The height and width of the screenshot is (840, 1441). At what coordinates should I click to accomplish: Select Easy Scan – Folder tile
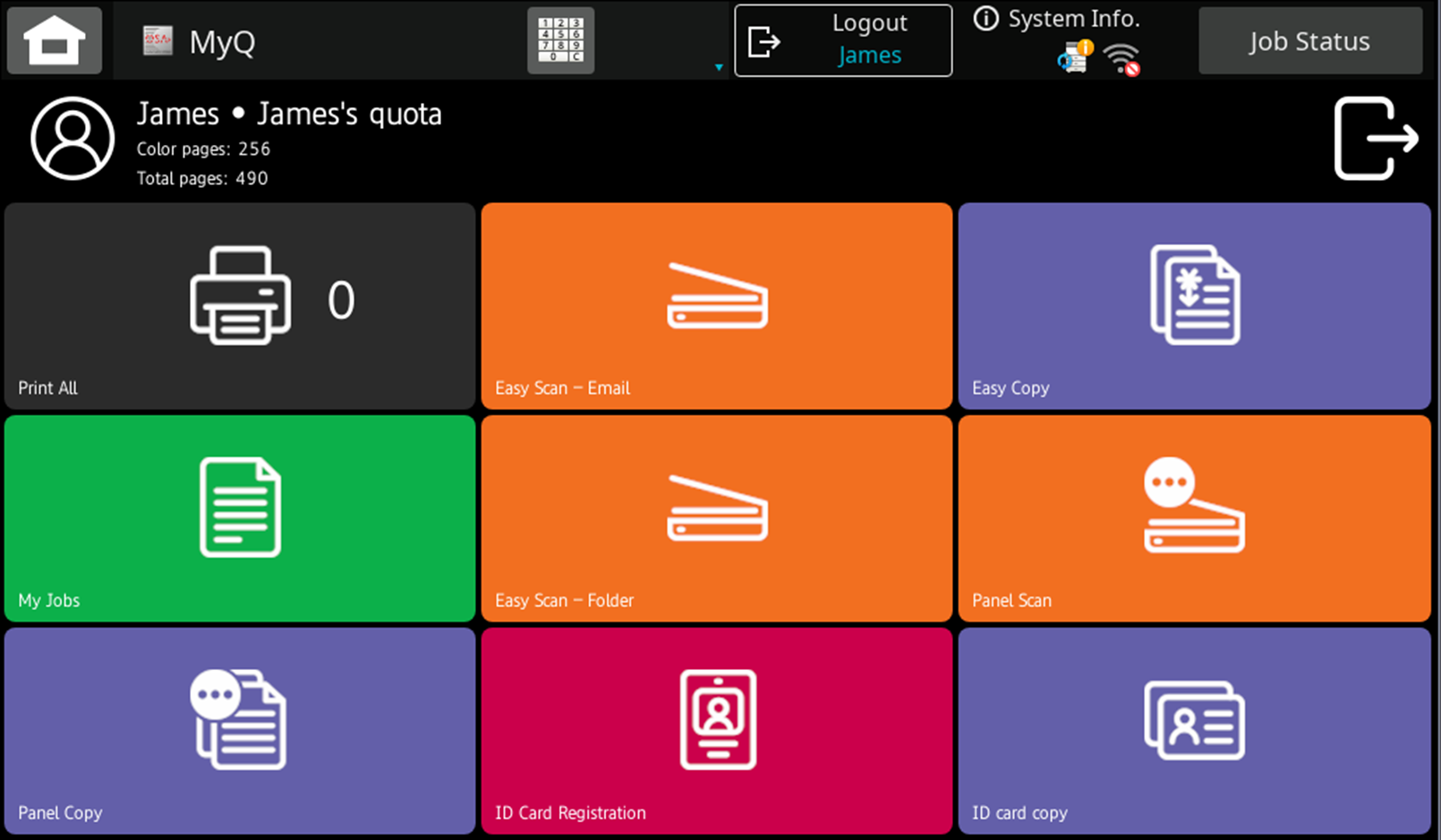pos(717,518)
